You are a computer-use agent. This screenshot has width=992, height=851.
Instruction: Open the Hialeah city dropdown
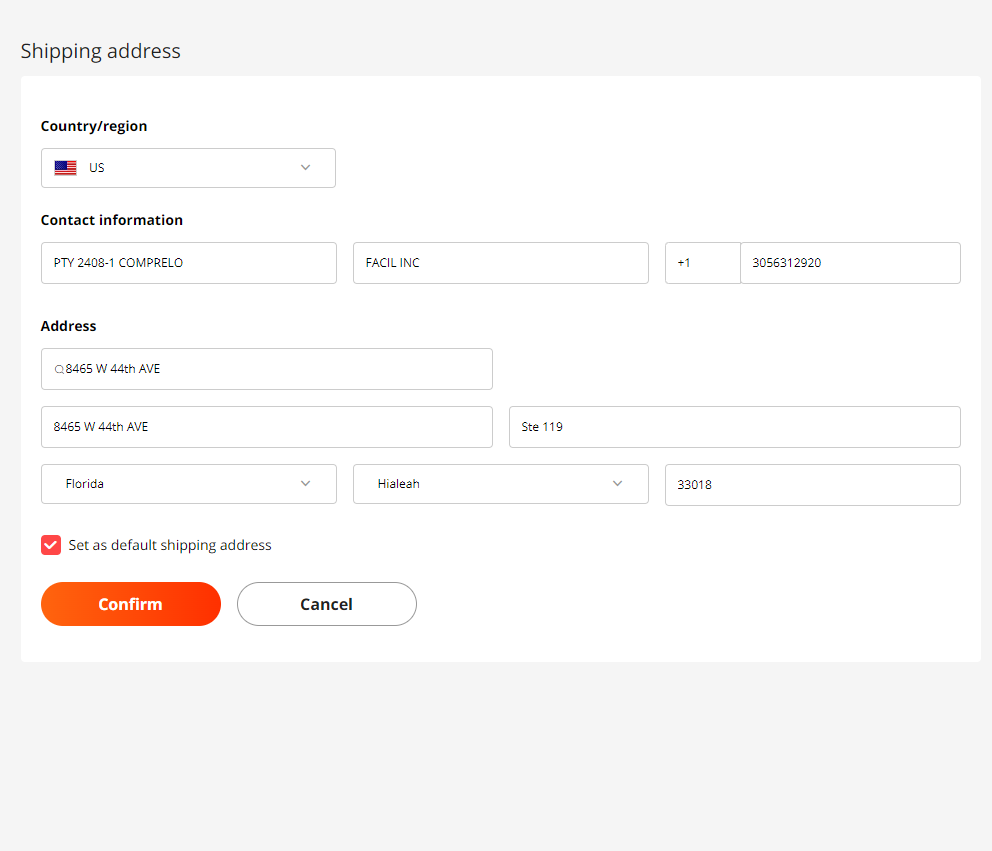(x=501, y=484)
